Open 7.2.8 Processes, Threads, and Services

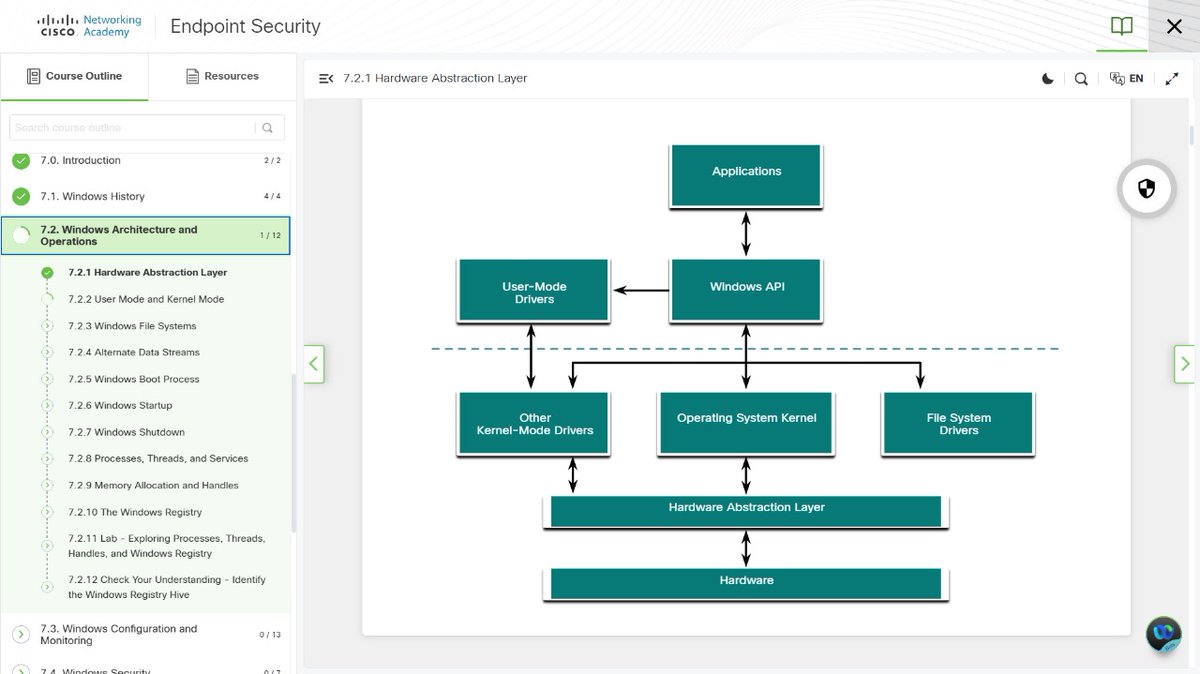[158, 458]
